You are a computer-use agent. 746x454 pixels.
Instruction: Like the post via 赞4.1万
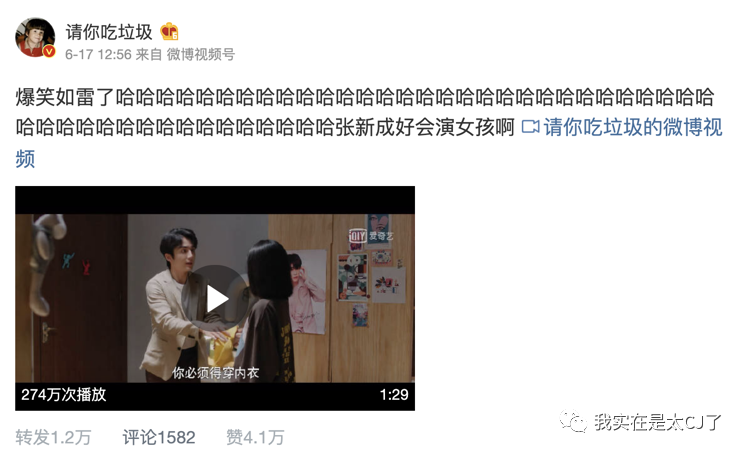click(255, 437)
